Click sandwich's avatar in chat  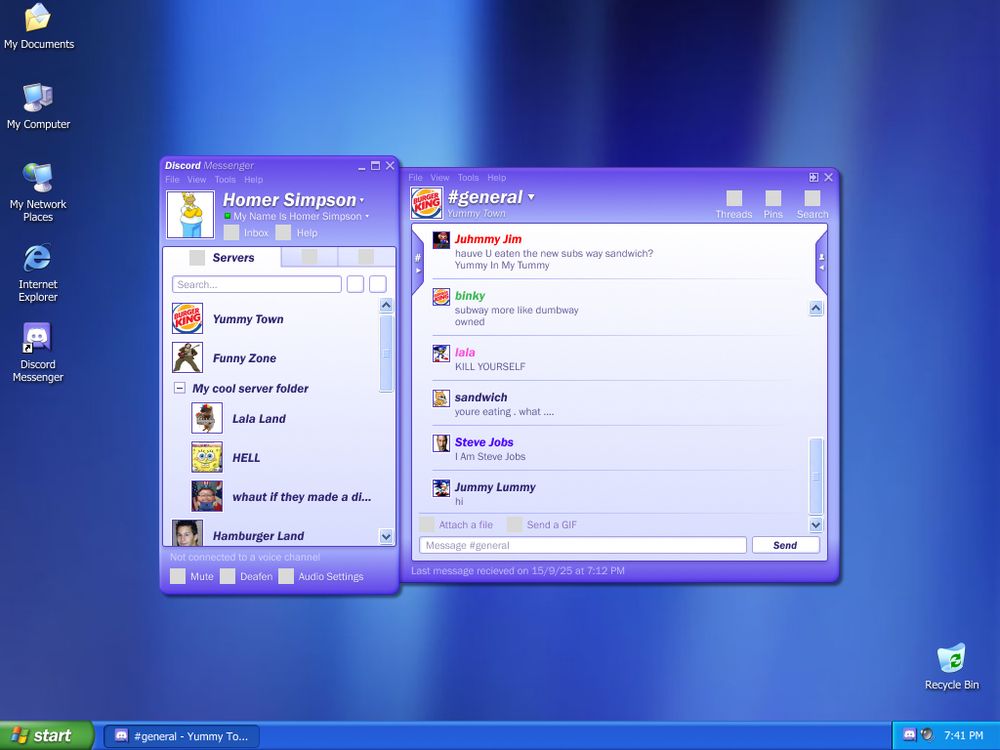tap(441, 399)
